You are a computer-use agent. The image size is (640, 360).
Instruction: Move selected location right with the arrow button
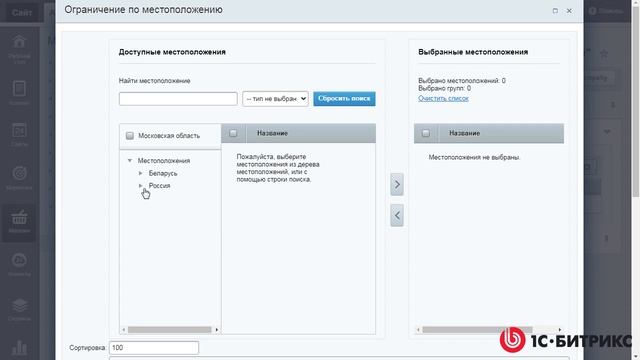[397, 184]
